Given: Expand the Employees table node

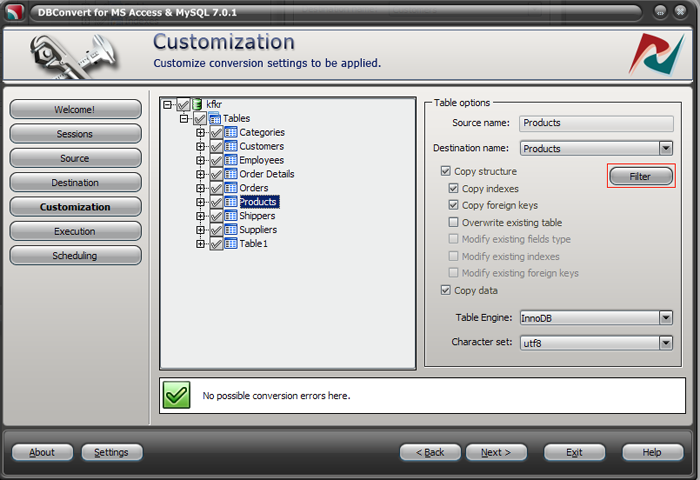Looking at the screenshot, I should tap(200, 160).
